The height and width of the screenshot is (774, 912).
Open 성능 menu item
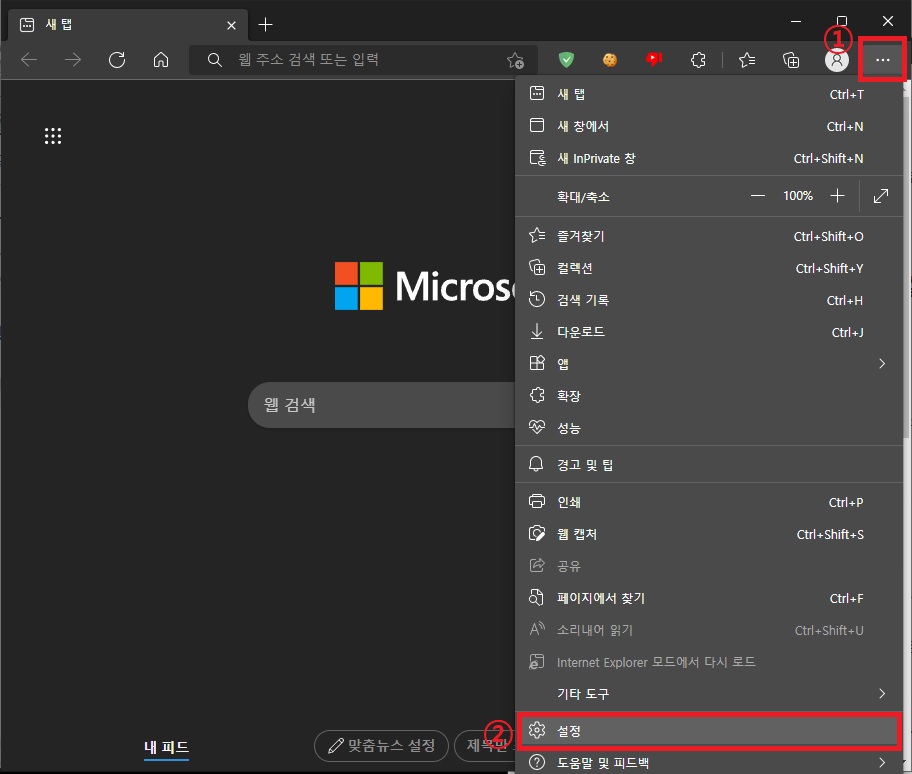point(708,428)
